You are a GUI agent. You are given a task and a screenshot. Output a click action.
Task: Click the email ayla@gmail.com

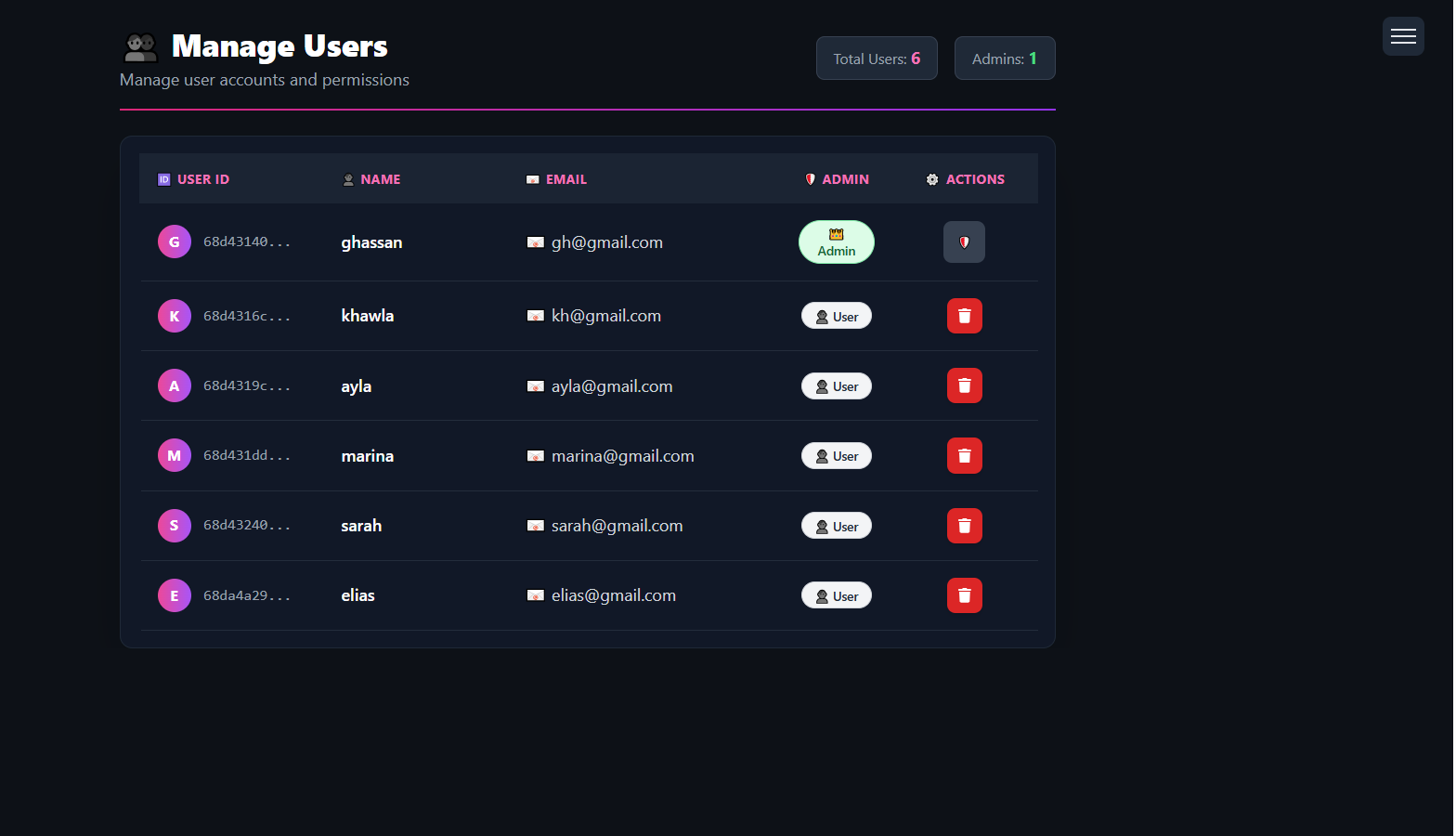click(x=612, y=386)
